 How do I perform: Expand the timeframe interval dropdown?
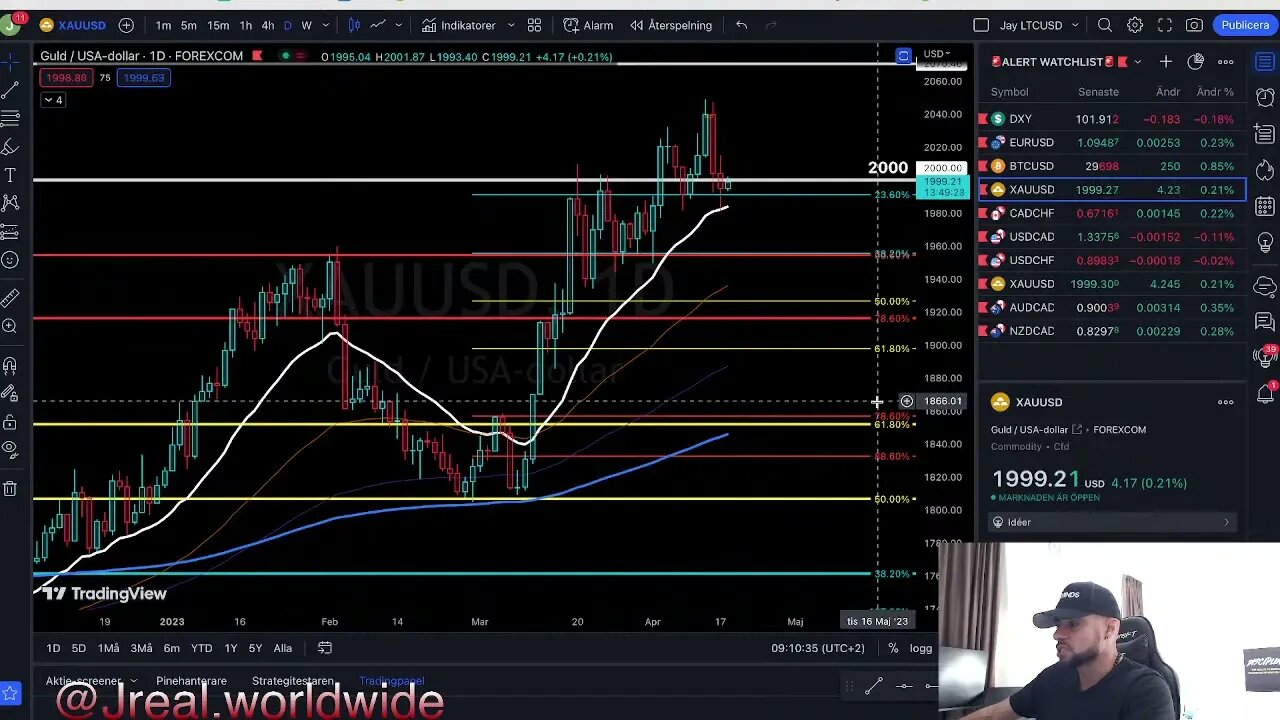coord(325,25)
